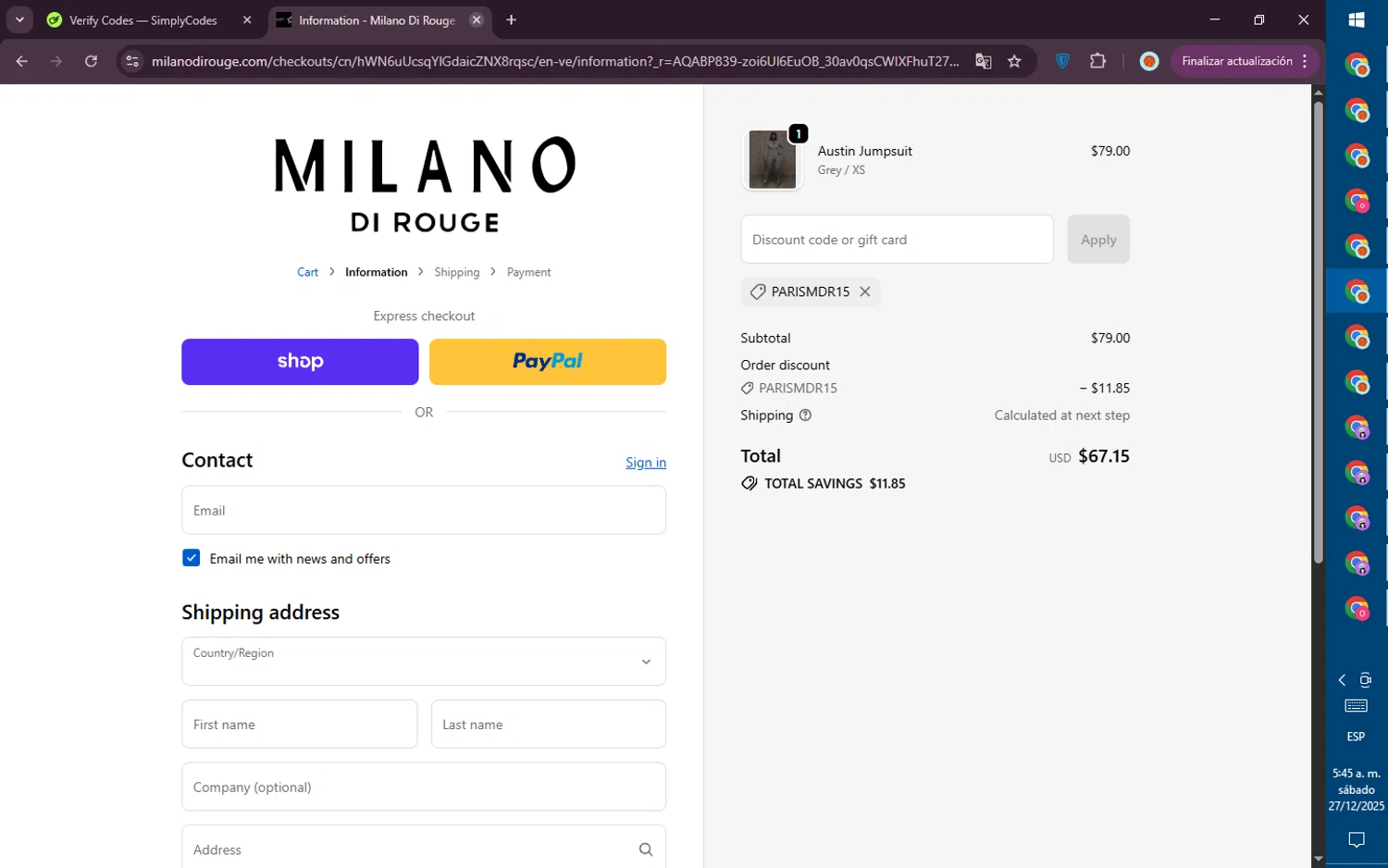Open the Chrome profile avatar
Screen dimensions: 1388x868
tap(1149, 61)
